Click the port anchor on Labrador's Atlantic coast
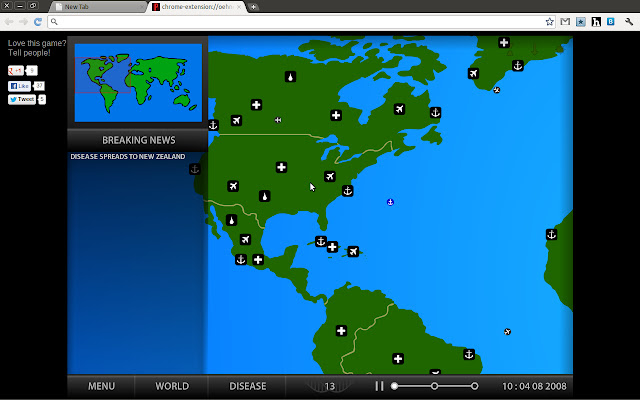Image resolution: width=640 pixels, height=400 pixels. (436, 113)
